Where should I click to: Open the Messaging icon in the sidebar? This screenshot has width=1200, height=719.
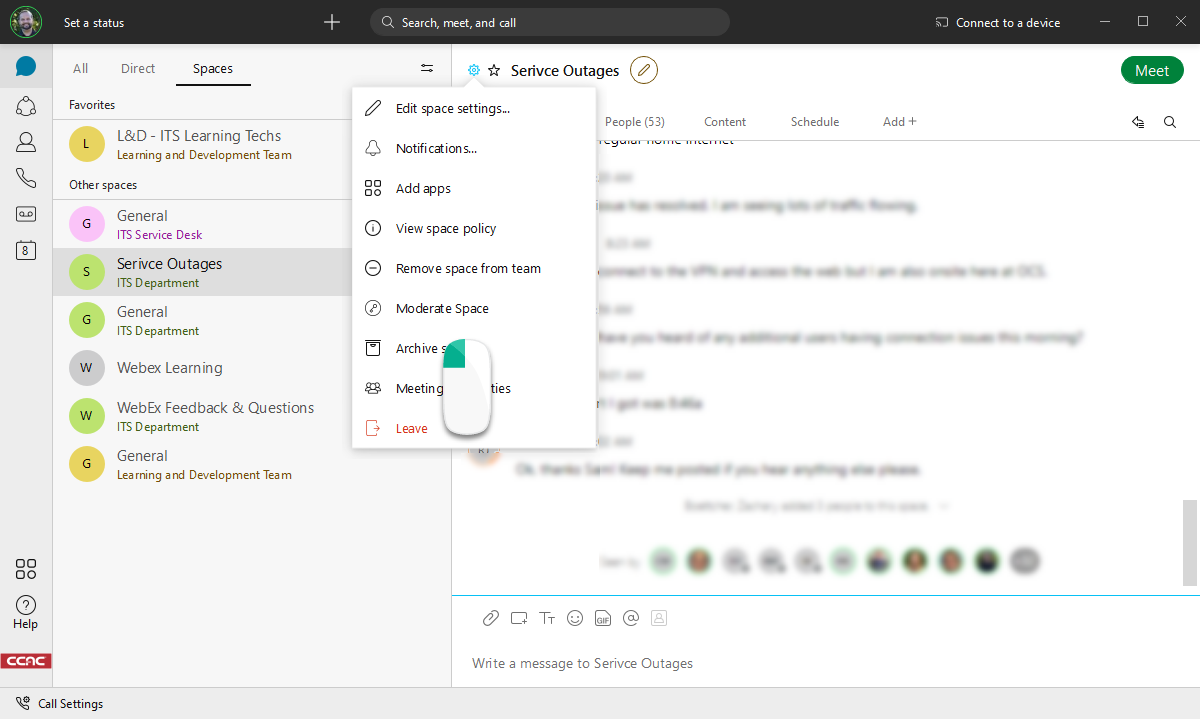point(25,68)
